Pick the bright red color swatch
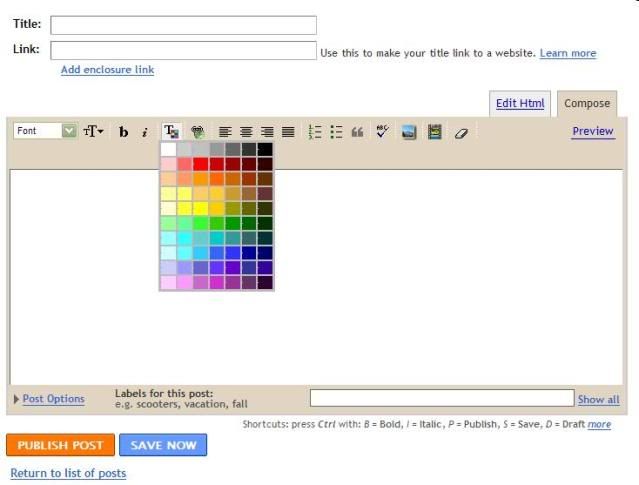 (x=201, y=164)
